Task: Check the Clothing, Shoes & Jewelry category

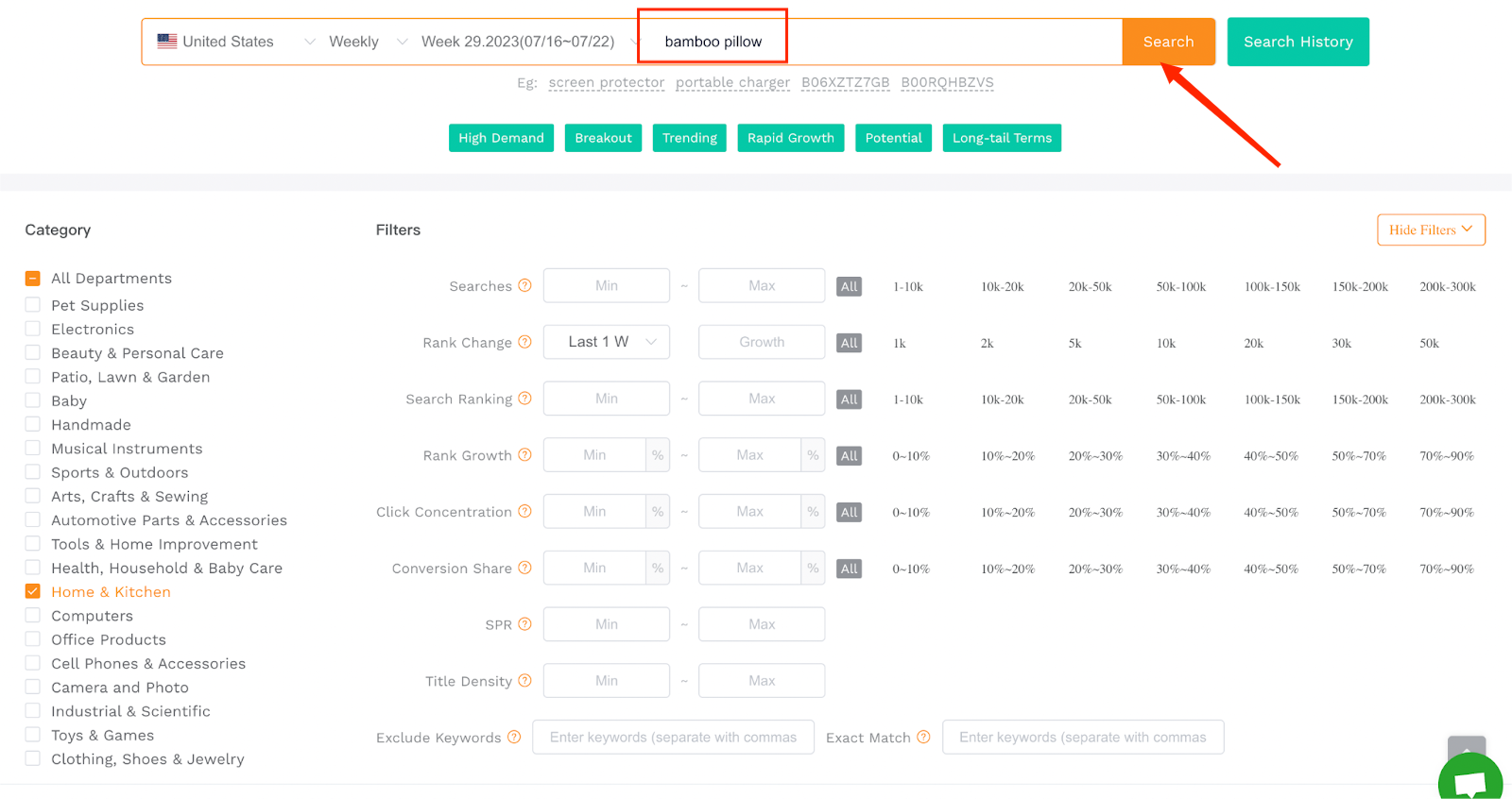Action: (x=33, y=758)
